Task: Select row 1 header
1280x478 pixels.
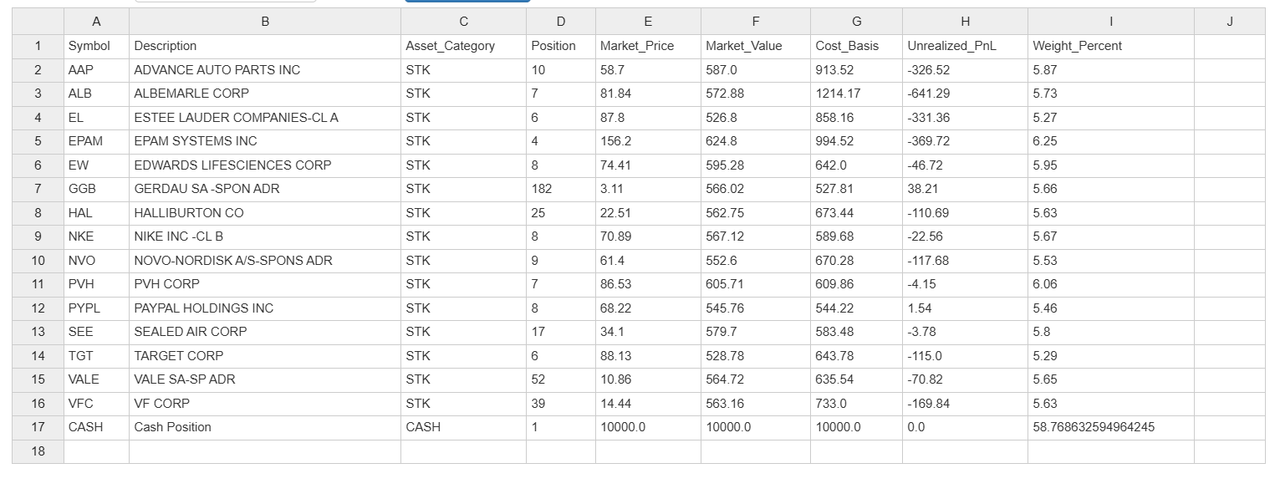Action: pos(38,46)
